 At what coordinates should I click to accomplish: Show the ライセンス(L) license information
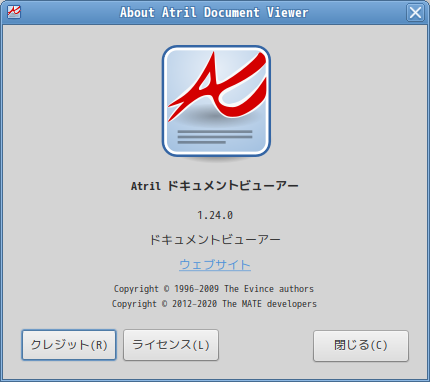click(171, 345)
